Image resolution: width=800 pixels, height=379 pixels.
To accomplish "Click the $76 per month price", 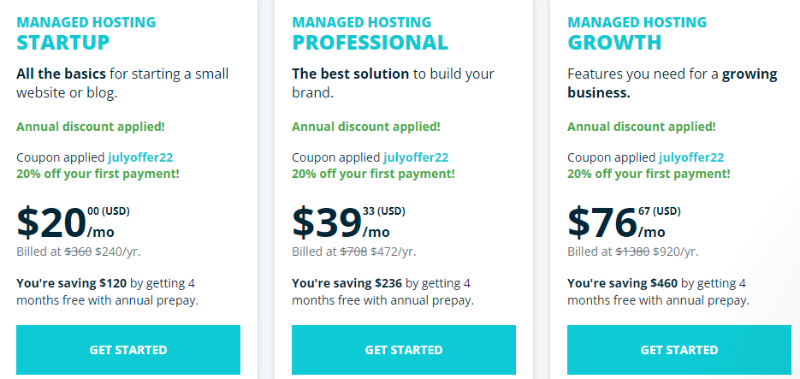I will click(624, 223).
